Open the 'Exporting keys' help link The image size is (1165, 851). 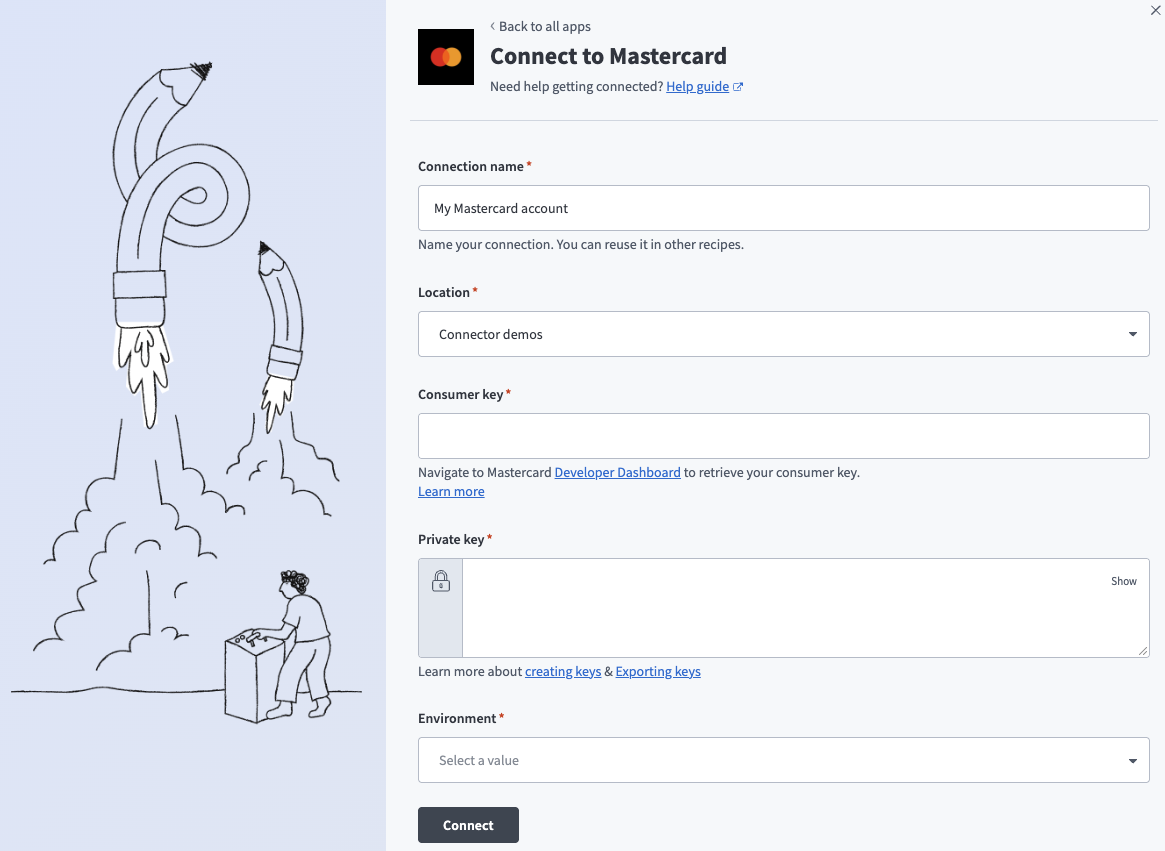(x=658, y=671)
